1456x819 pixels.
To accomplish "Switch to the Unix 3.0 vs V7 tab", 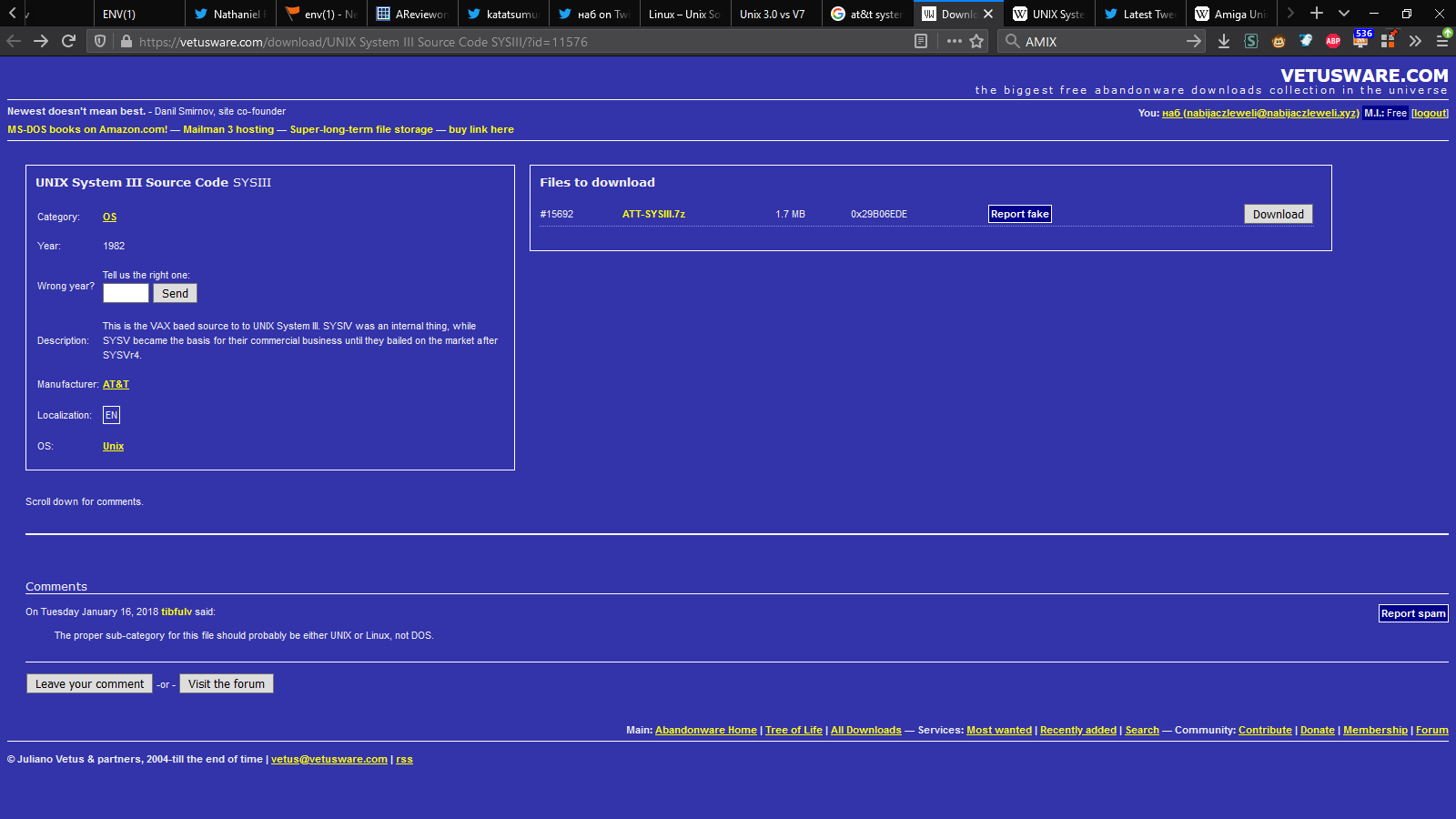I will point(775,14).
